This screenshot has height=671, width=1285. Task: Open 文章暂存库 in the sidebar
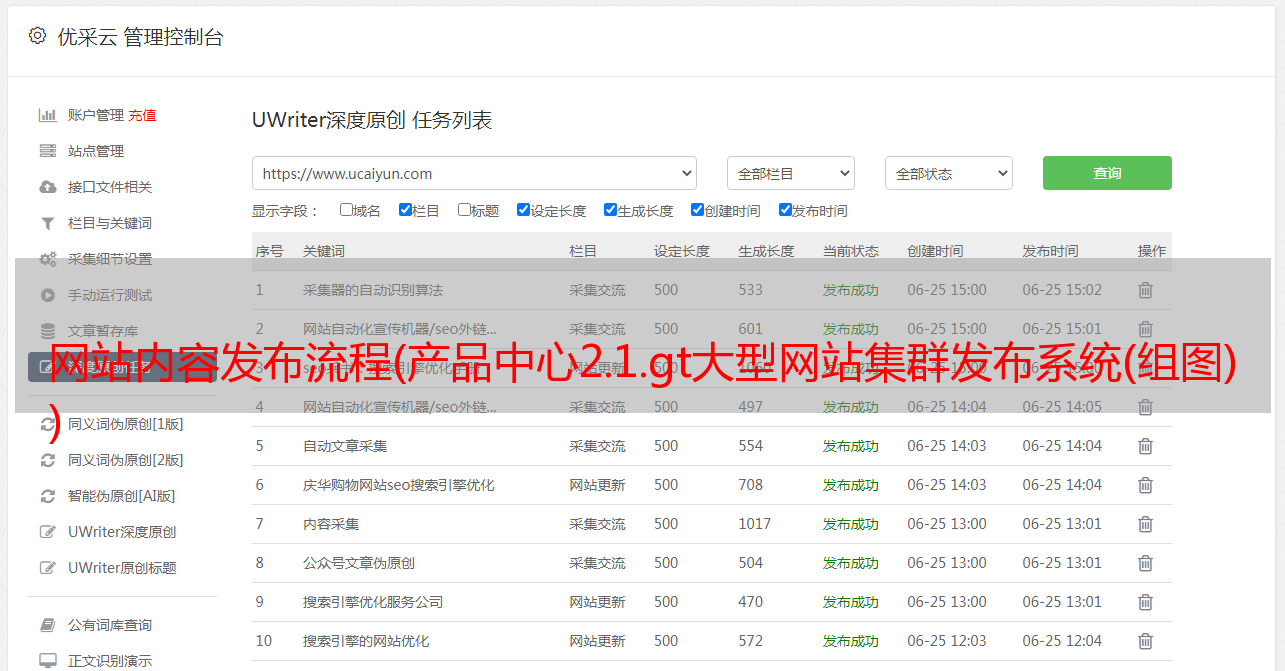pyautogui.click(x=103, y=331)
